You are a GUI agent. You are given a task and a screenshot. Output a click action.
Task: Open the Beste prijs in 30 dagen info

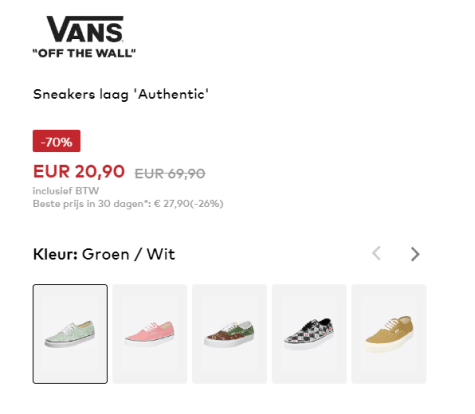128,204
